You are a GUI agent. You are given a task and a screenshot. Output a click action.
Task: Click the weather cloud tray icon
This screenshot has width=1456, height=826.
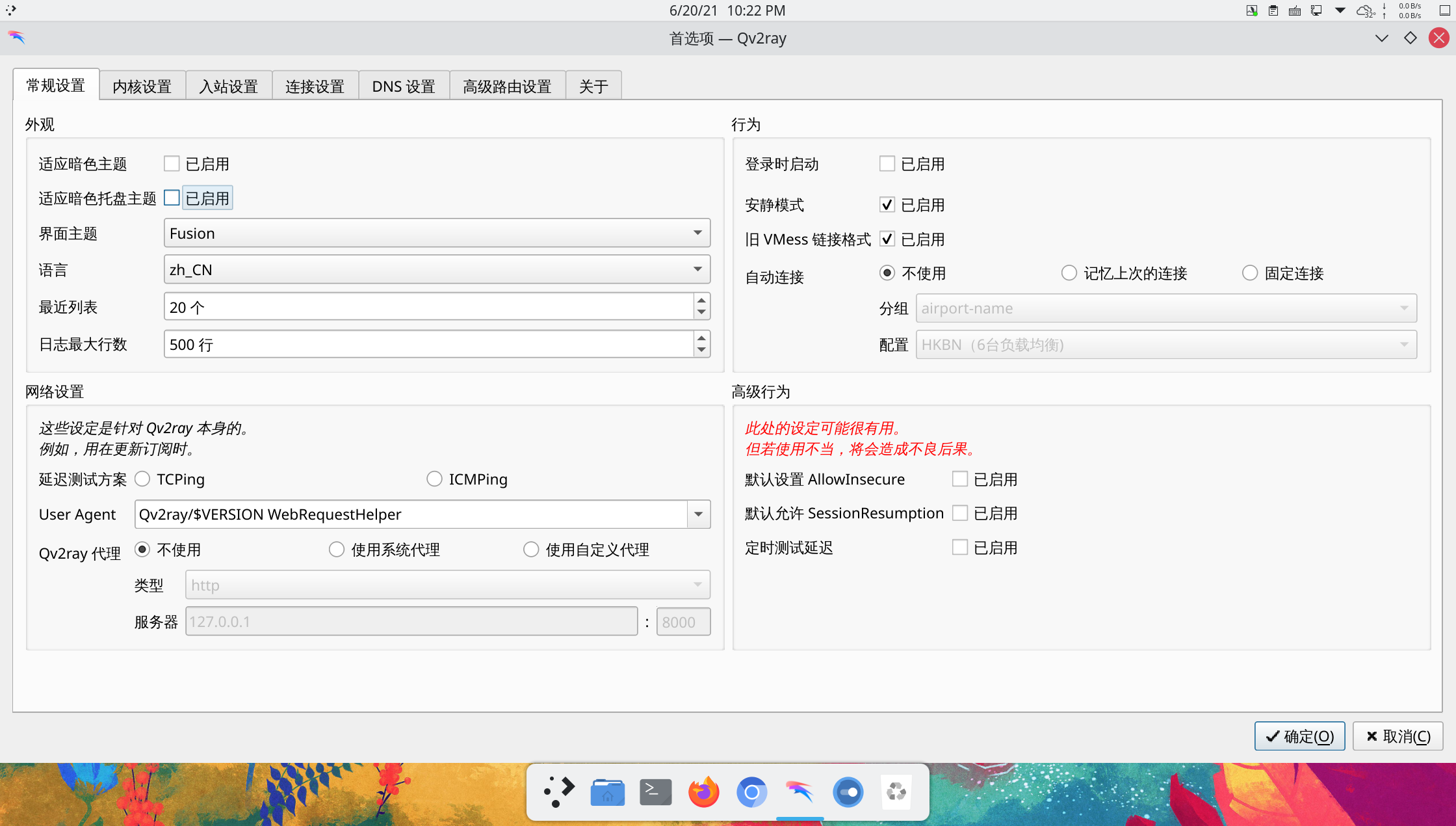click(1364, 10)
